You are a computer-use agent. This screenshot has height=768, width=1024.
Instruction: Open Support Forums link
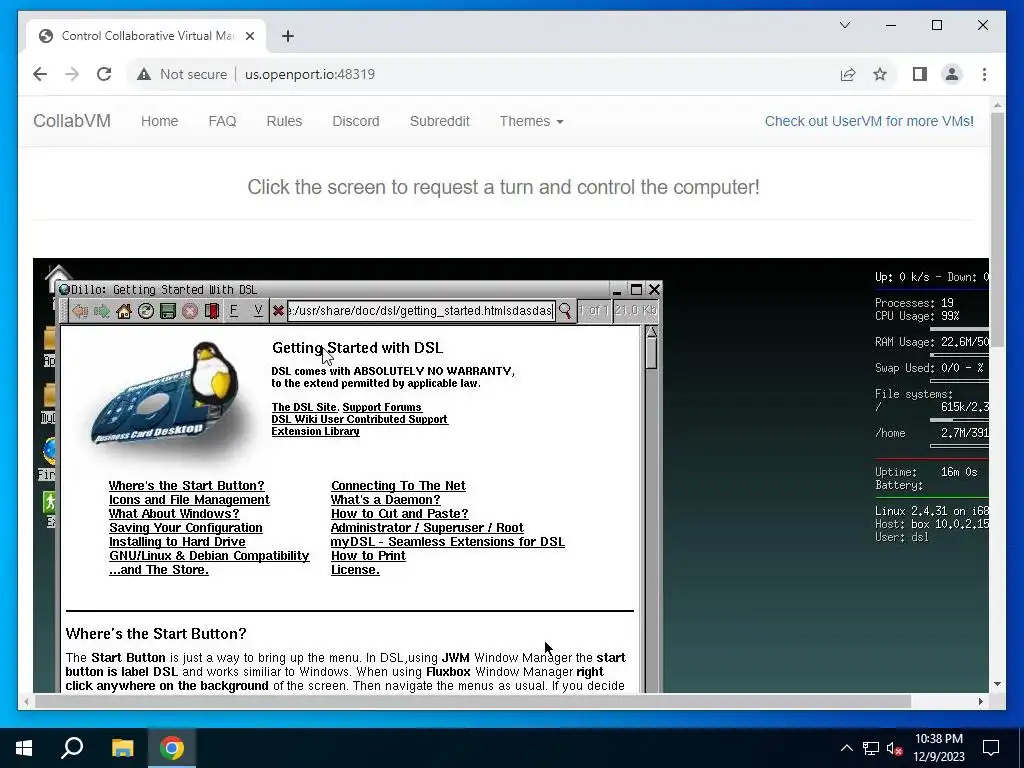point(382,407)
